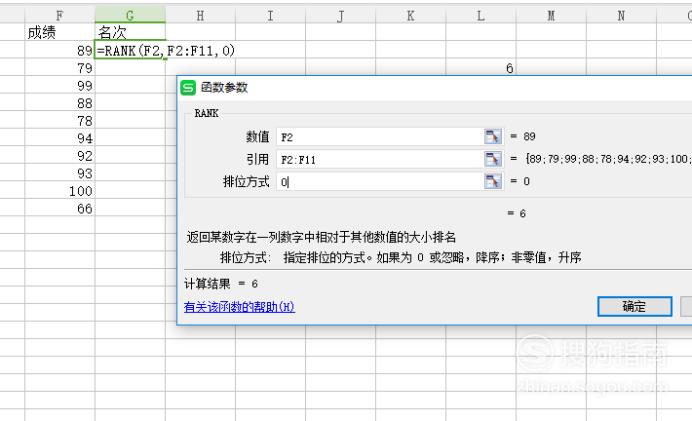Click the 数值 input box containing F2

[x=378, y=136]
